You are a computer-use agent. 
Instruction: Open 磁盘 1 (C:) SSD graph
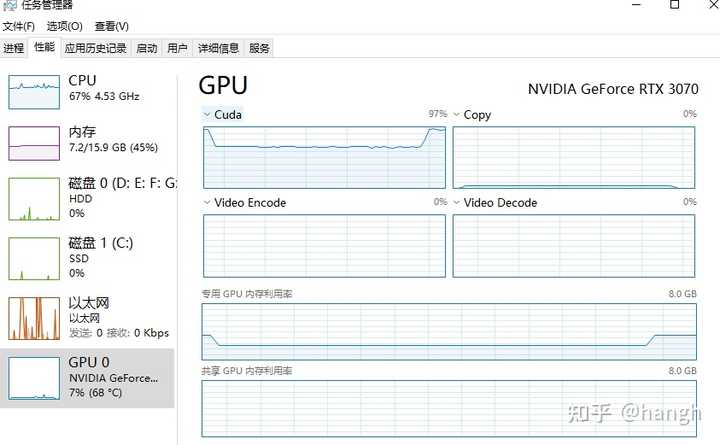pyautogui.click(x=34, y=258)
